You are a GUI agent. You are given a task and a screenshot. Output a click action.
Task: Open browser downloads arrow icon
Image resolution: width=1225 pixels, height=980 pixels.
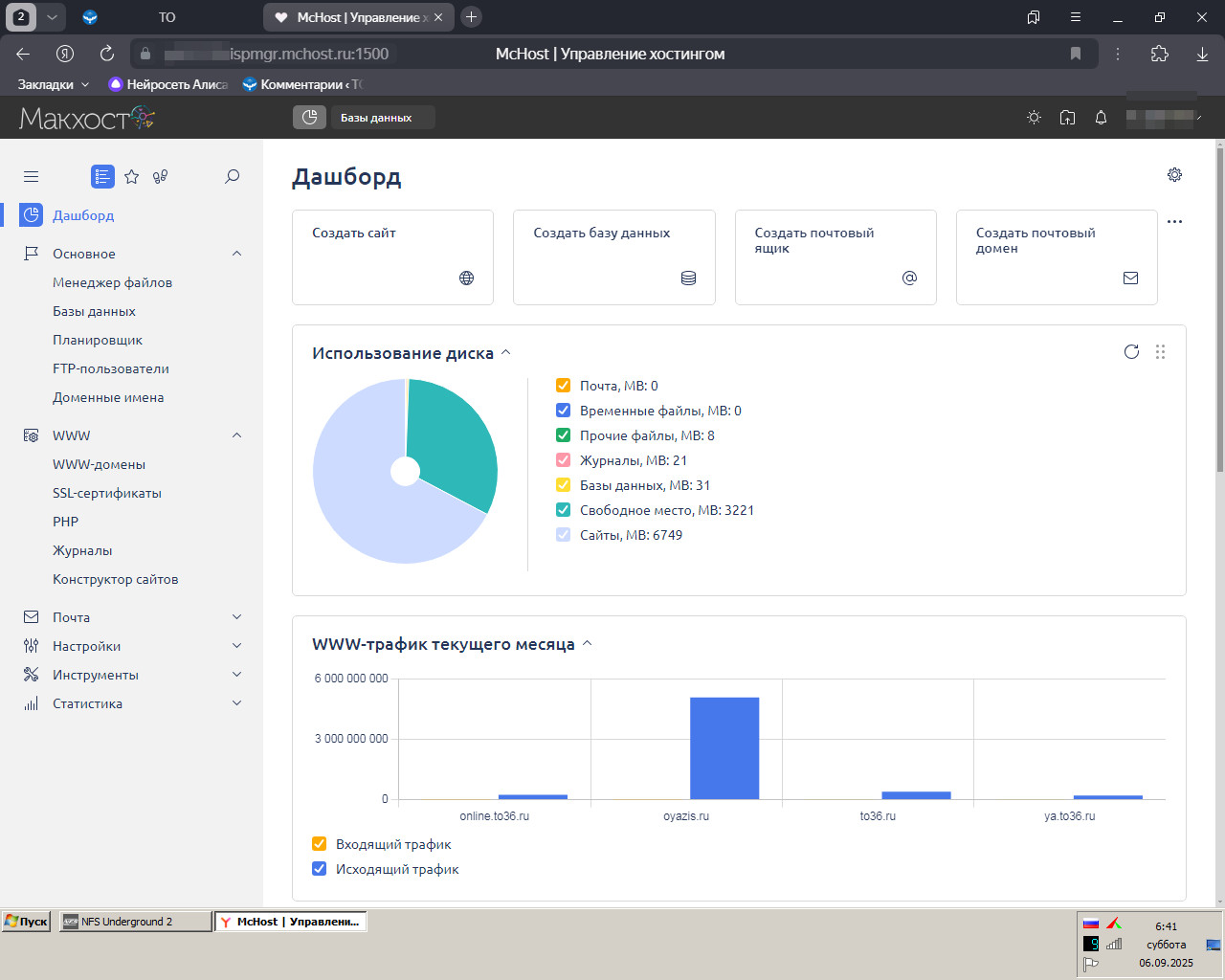click(x=1202, y=54)
